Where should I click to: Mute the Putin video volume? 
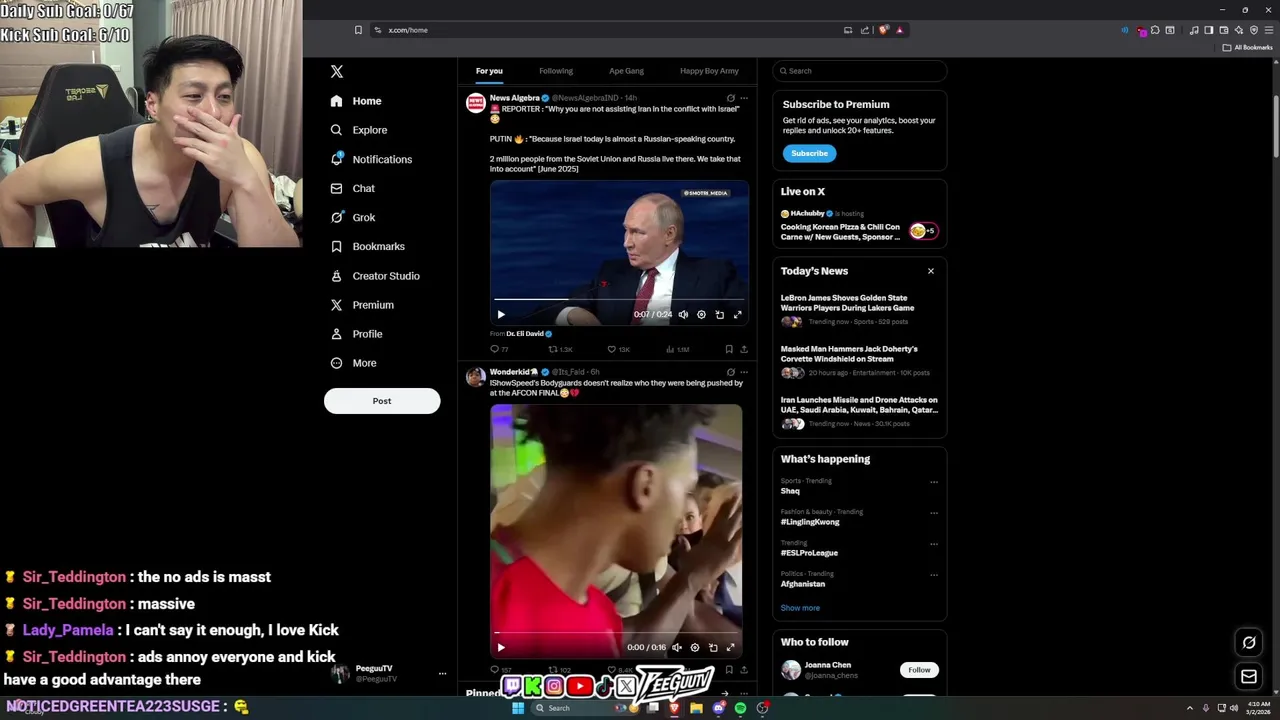point(683,314)
